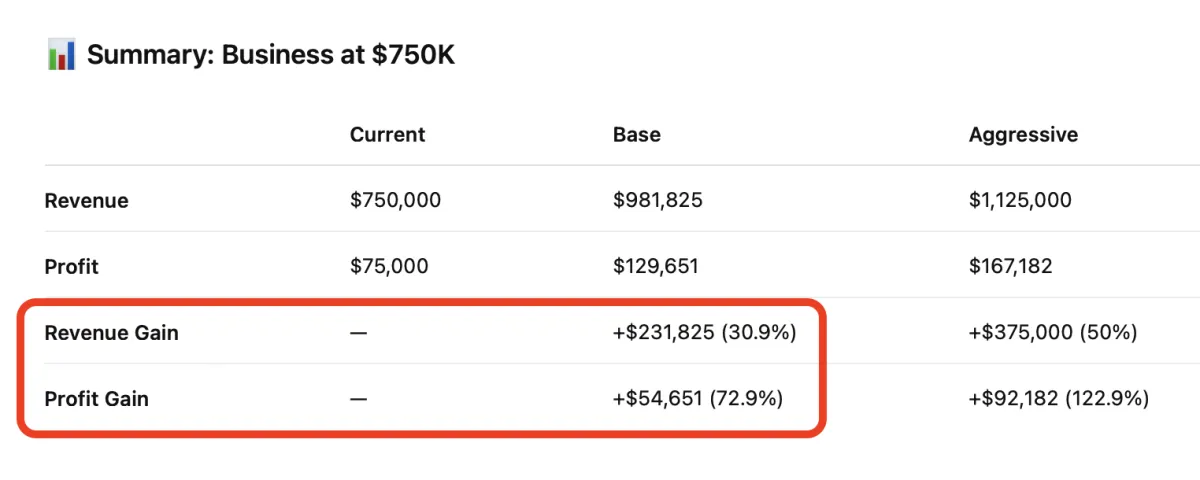Select the "Summary: Business at $750K" heading
This screenshot has height=480, width=1200.
coord(270,54)
